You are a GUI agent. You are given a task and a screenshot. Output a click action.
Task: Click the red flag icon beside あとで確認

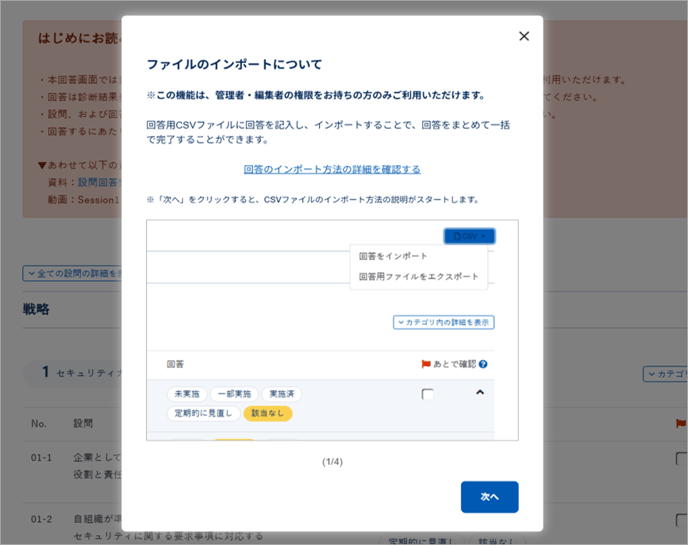pyautogui.click(x=426, y=365)
